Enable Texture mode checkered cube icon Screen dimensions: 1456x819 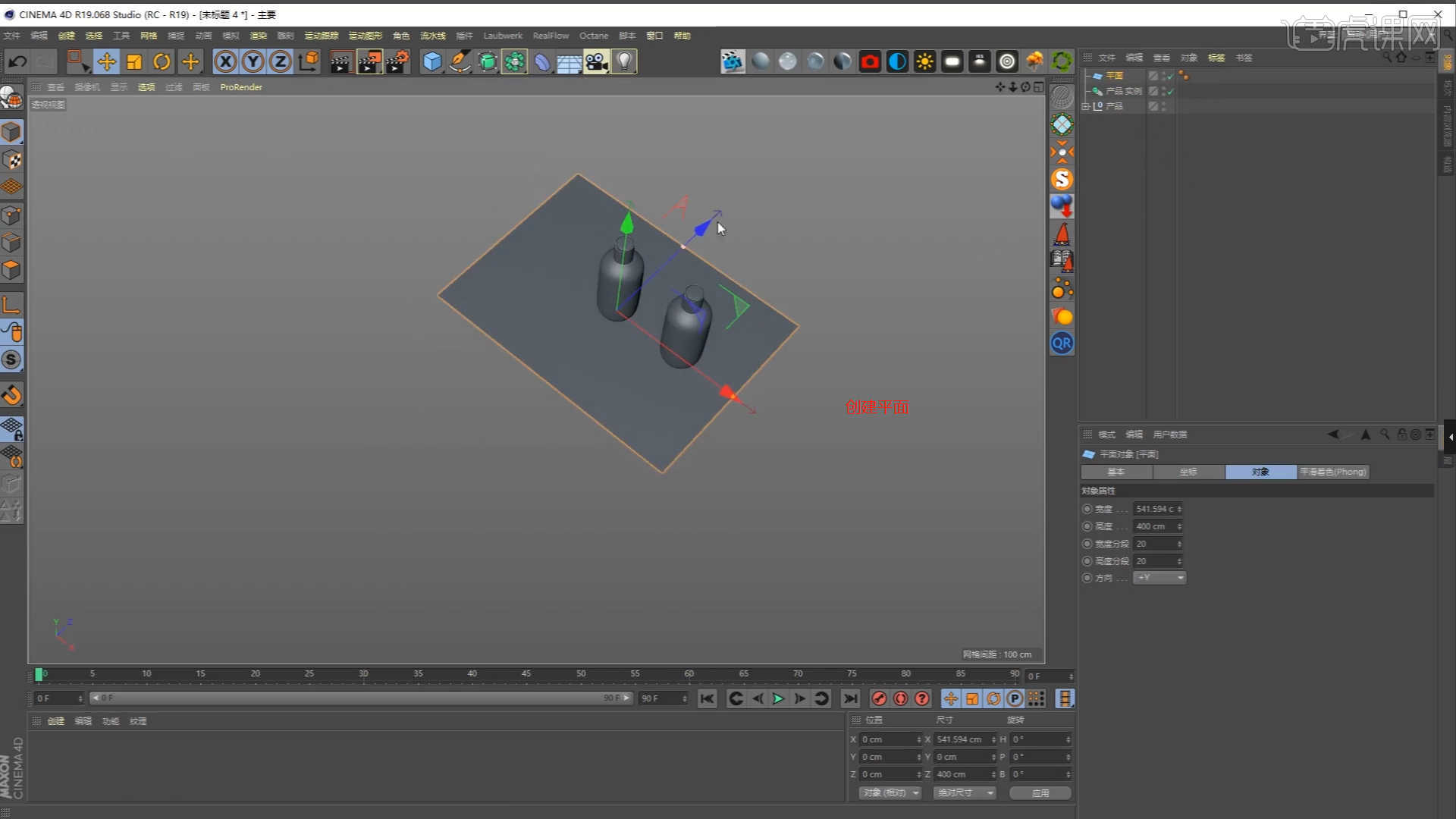coord(11,160)
